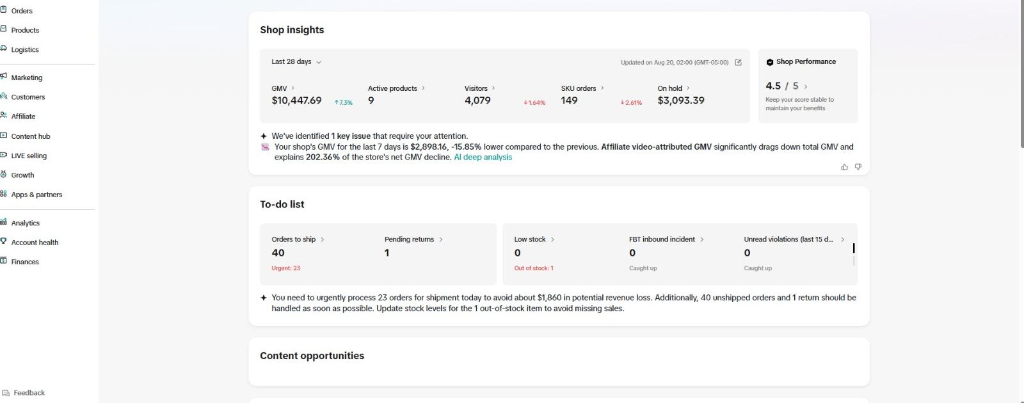This screenshot has width=1024, height=403.
Task: Click the LIVE selling icon
Action: 3,155
